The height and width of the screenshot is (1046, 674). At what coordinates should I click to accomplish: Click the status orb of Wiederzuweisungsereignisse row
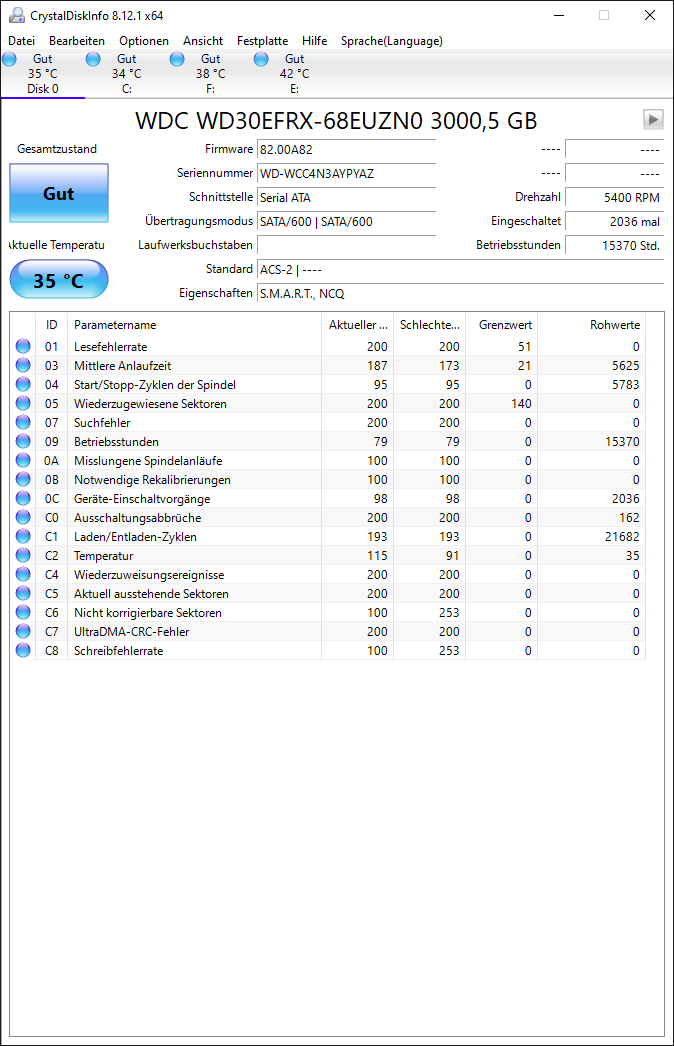click(23, 574)
